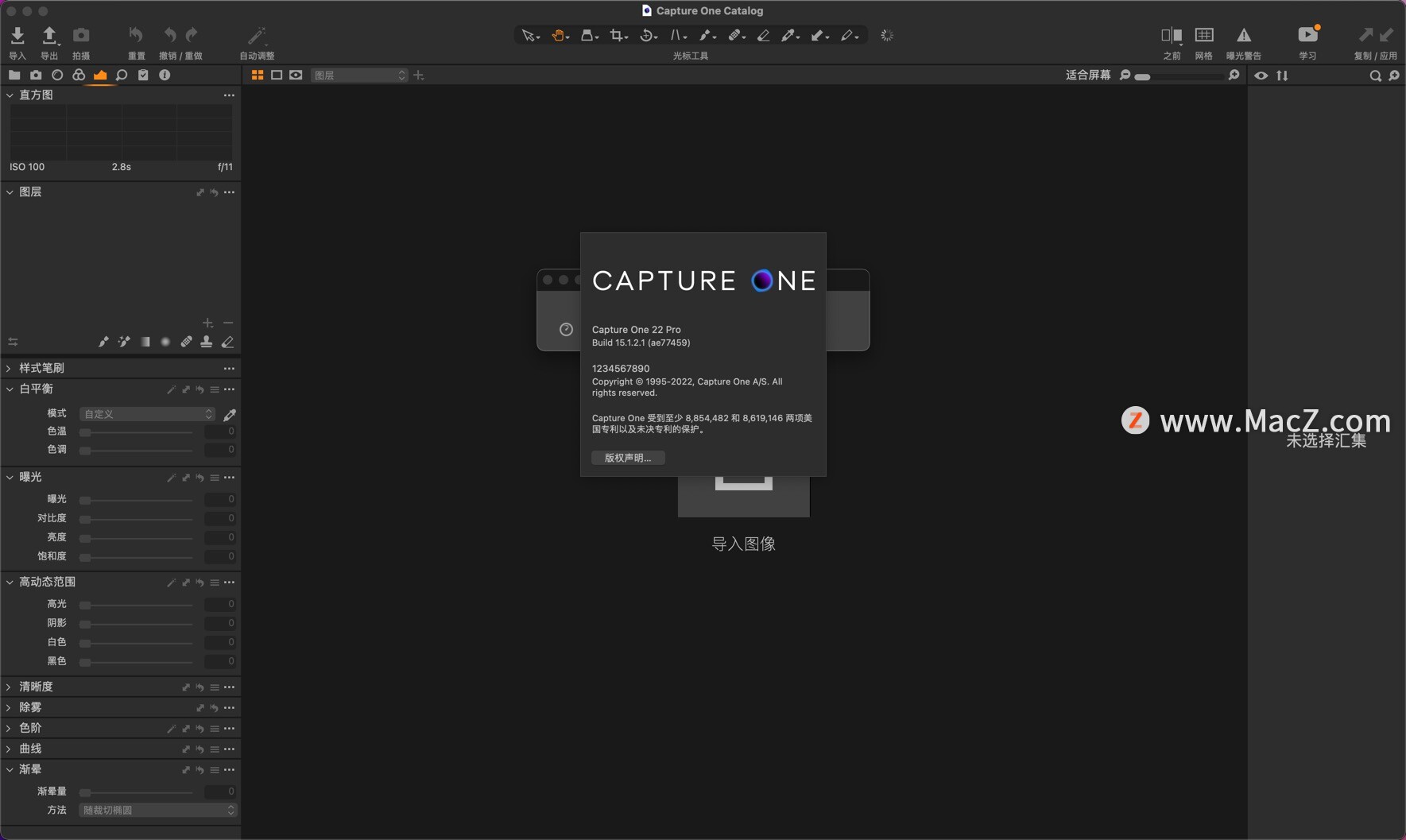
Task: Click the 版权声明... button in about dialog
Action: tap(628, 458)
